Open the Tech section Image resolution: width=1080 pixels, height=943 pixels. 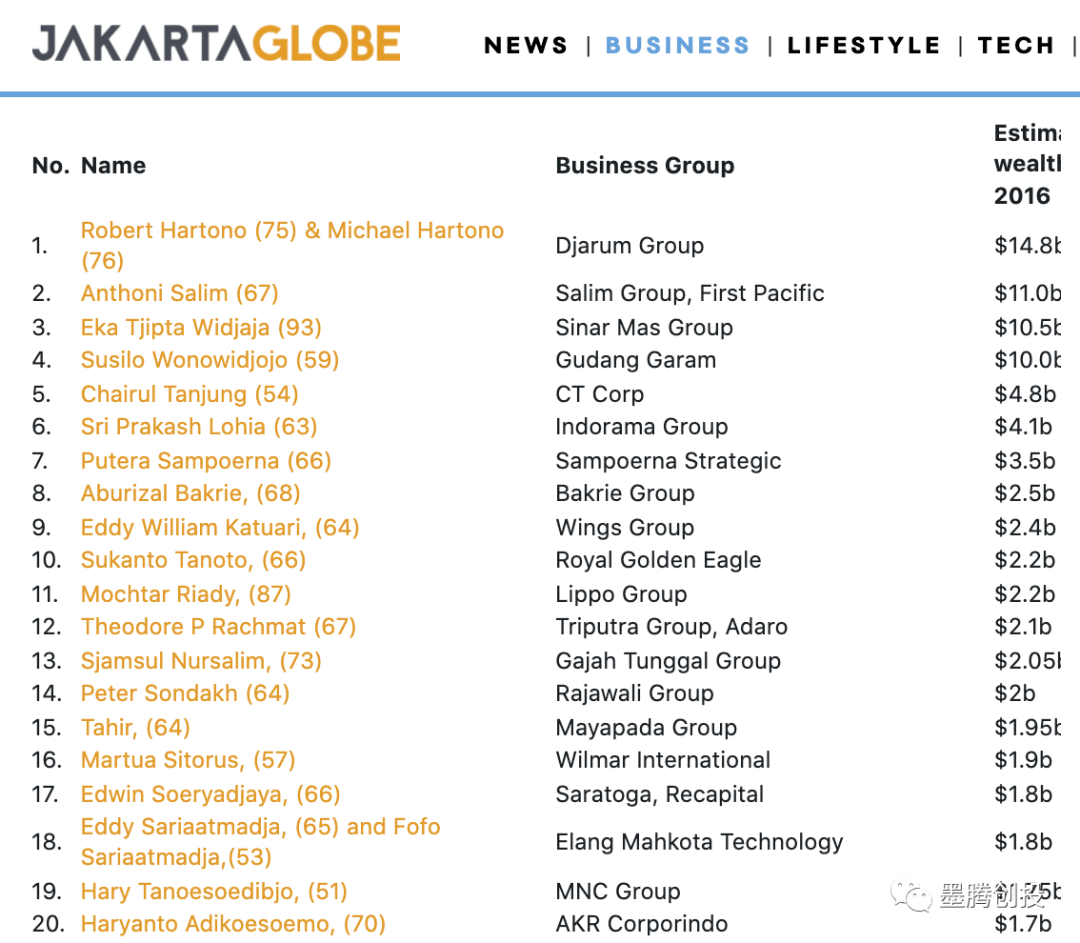[x=1016, y=46]
